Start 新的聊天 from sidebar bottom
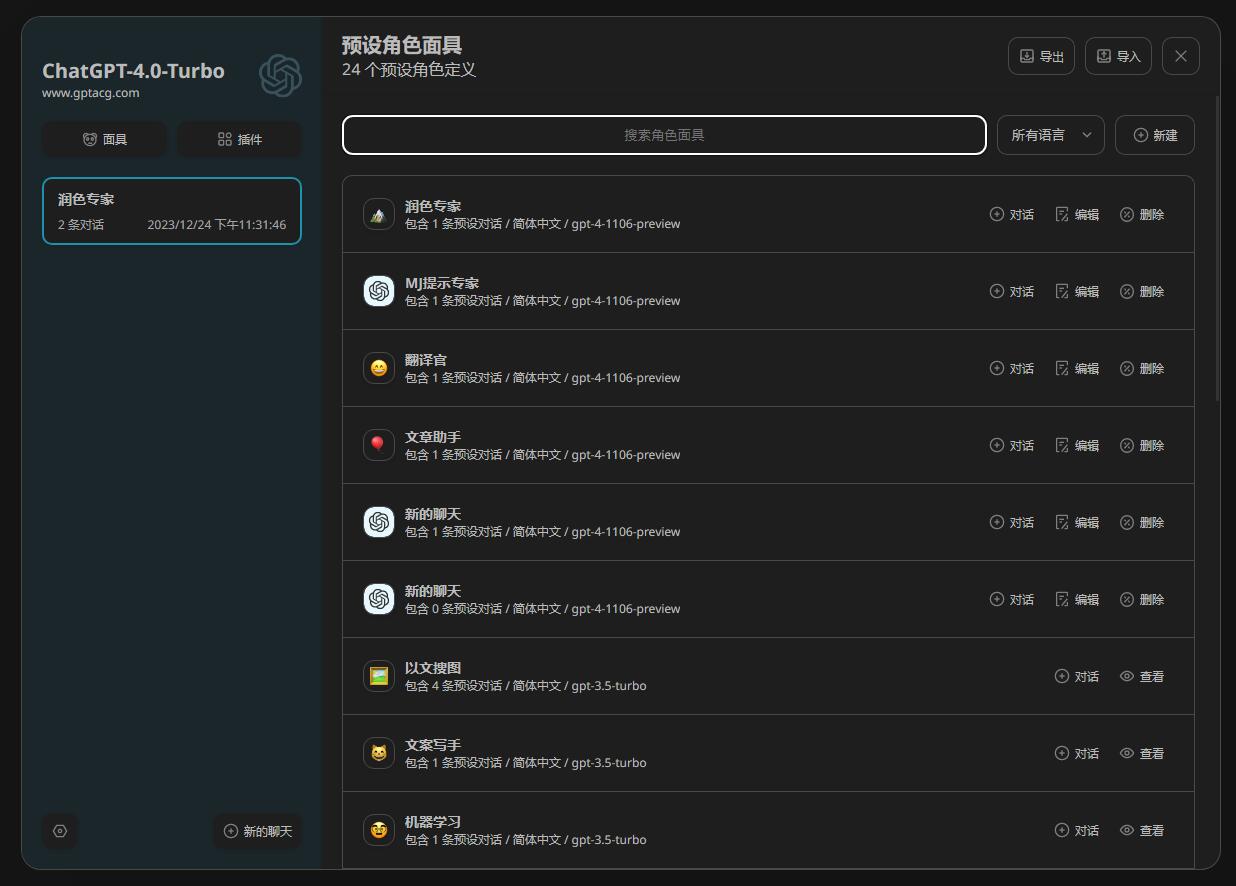The image size is (1236, 886). click(x=257, y=831)
